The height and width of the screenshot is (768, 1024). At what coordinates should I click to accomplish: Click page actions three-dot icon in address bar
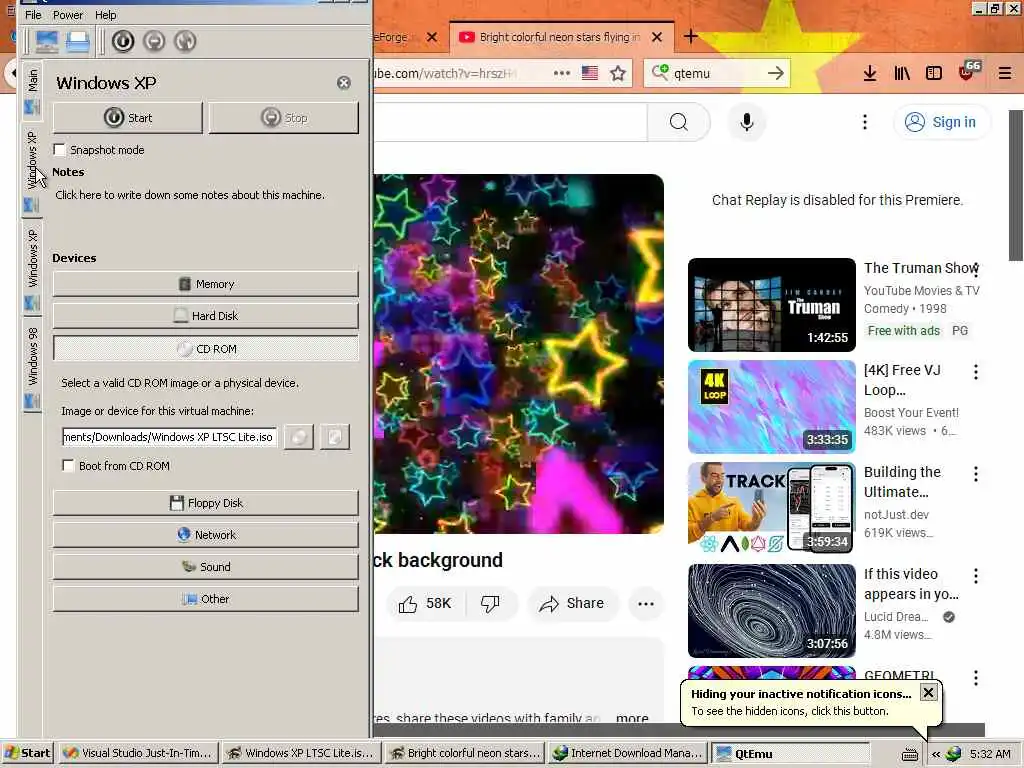(562, 73)
